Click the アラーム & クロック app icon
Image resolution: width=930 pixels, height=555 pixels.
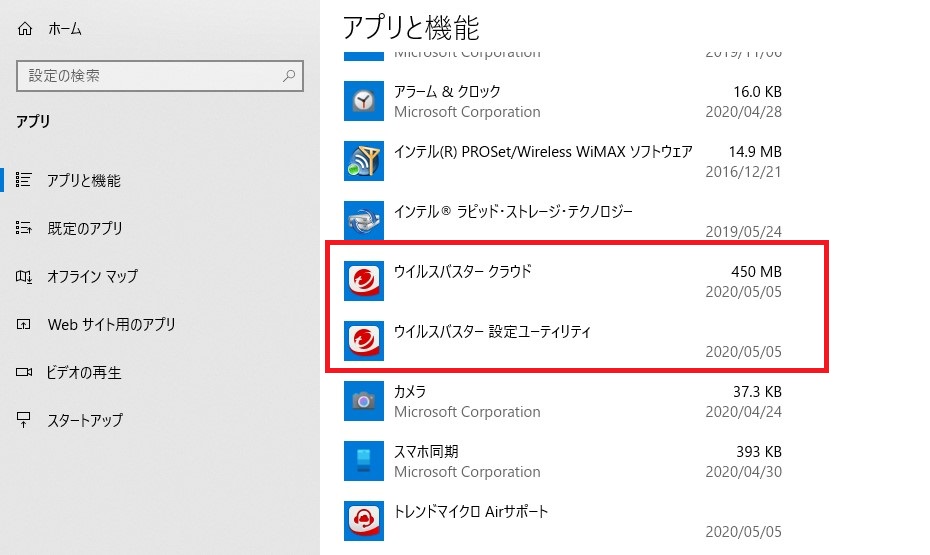pos(364,101)
